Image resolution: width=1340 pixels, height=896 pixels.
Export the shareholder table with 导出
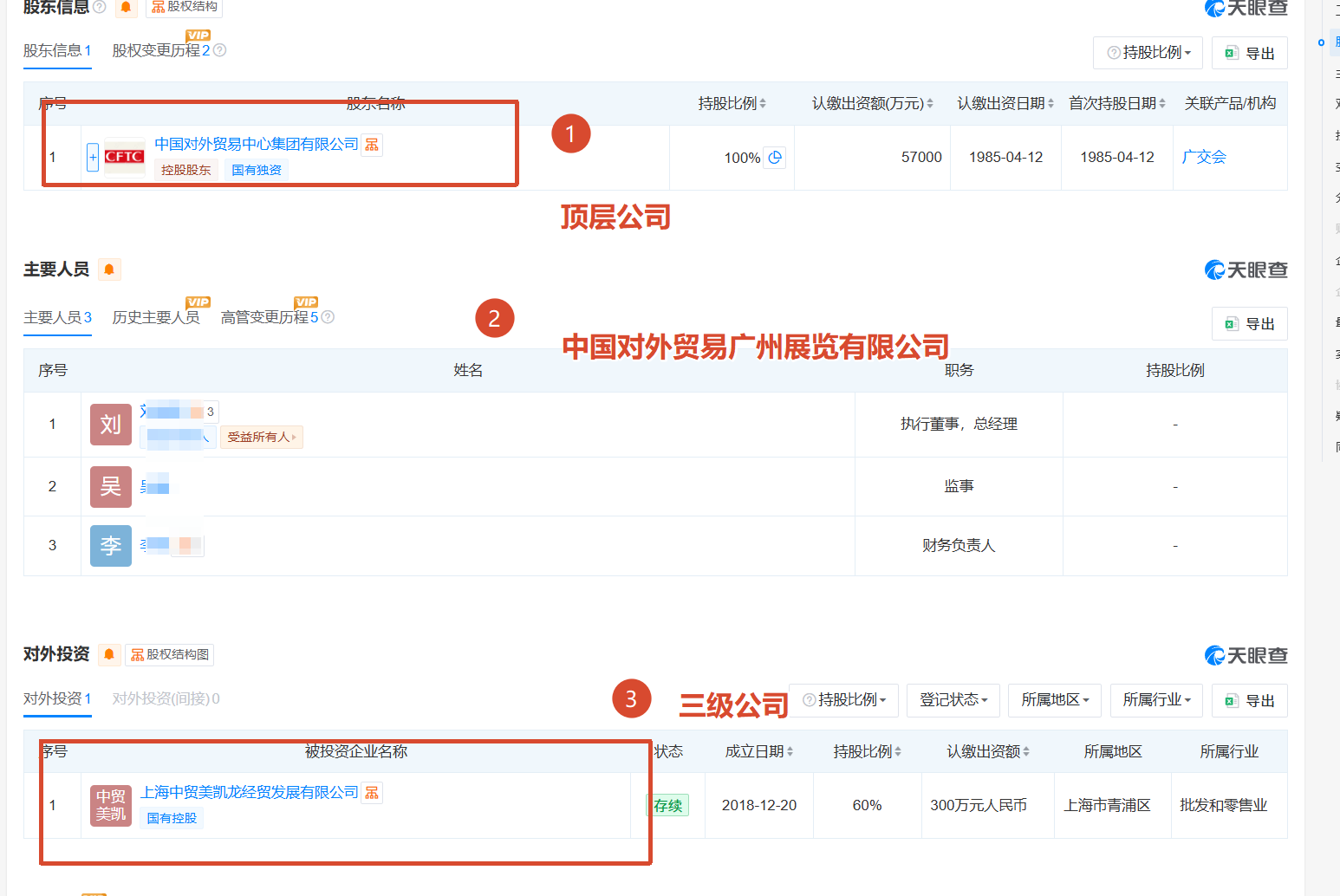(x=1250, y=53)
